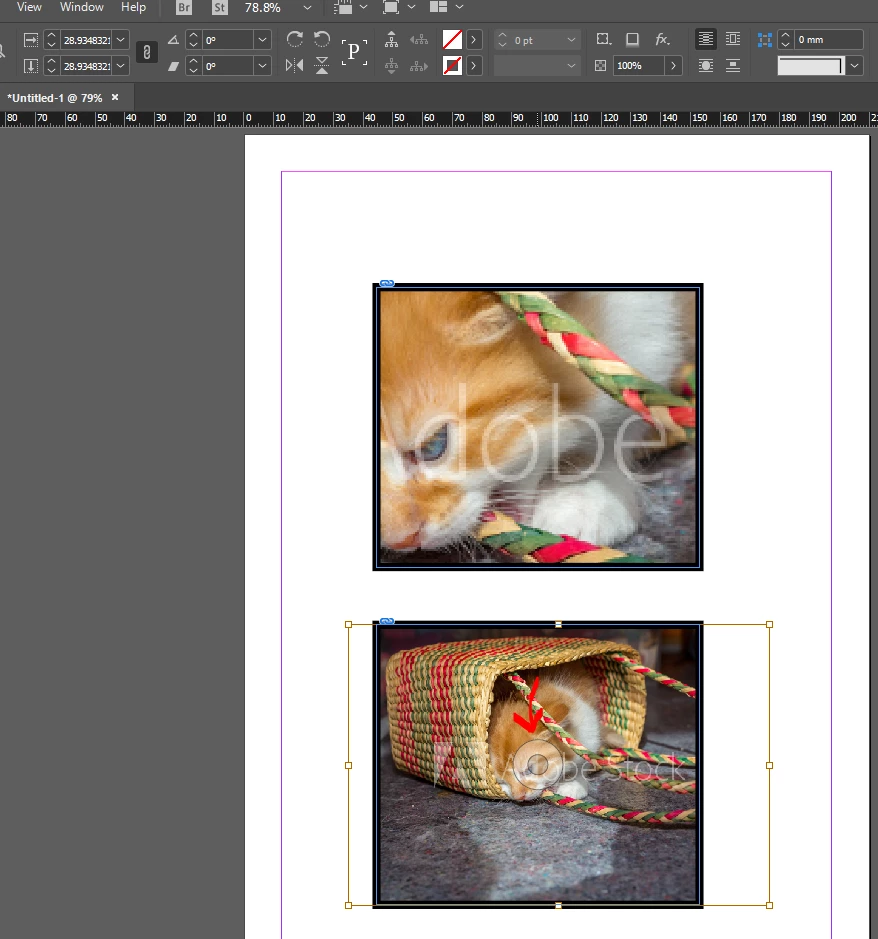Click the Select Content icon
878x939 pixels.
[391, 65]
